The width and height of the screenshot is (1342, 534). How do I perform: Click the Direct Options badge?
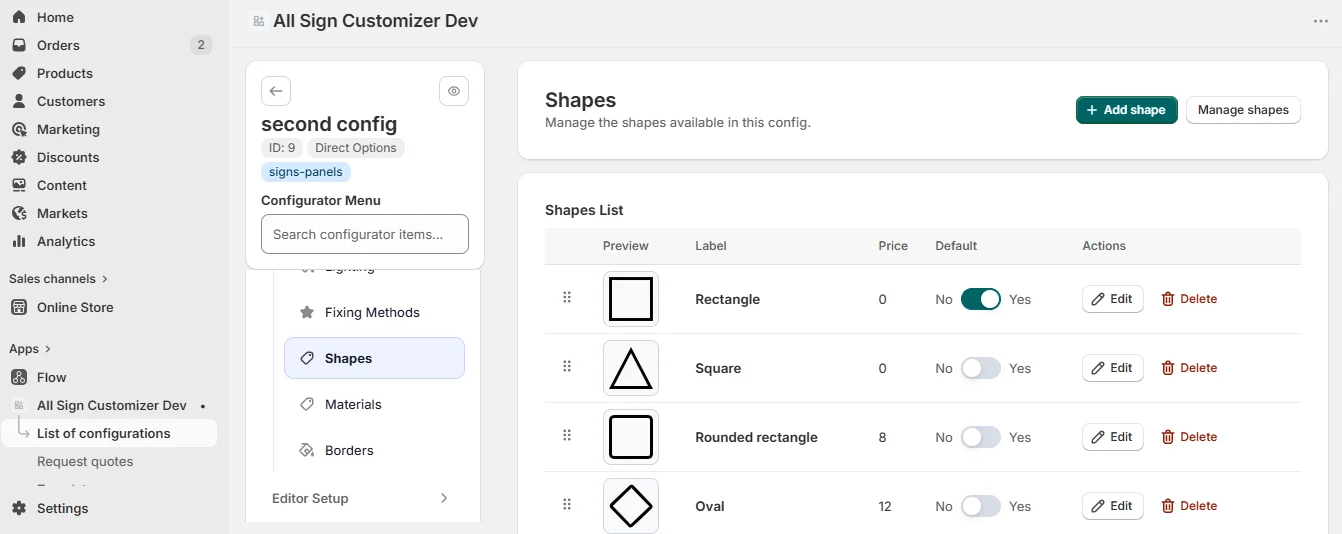tap(356, 148)
